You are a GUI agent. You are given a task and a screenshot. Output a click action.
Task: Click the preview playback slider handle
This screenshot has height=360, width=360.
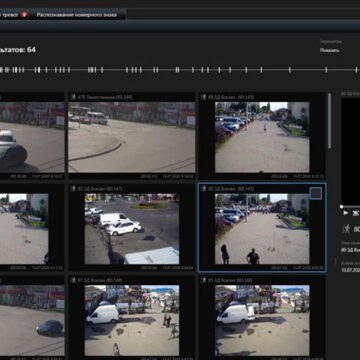341,207
